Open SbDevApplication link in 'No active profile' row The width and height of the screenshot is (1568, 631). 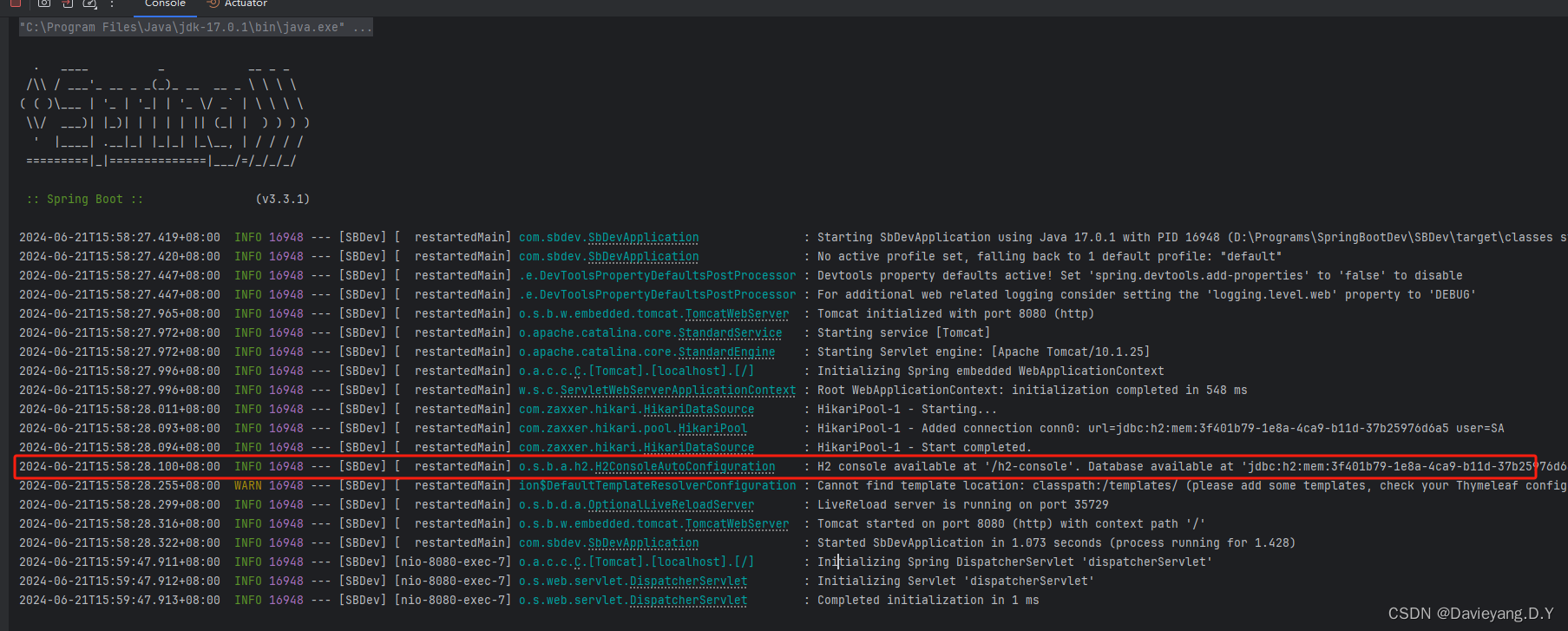(643, 257)
